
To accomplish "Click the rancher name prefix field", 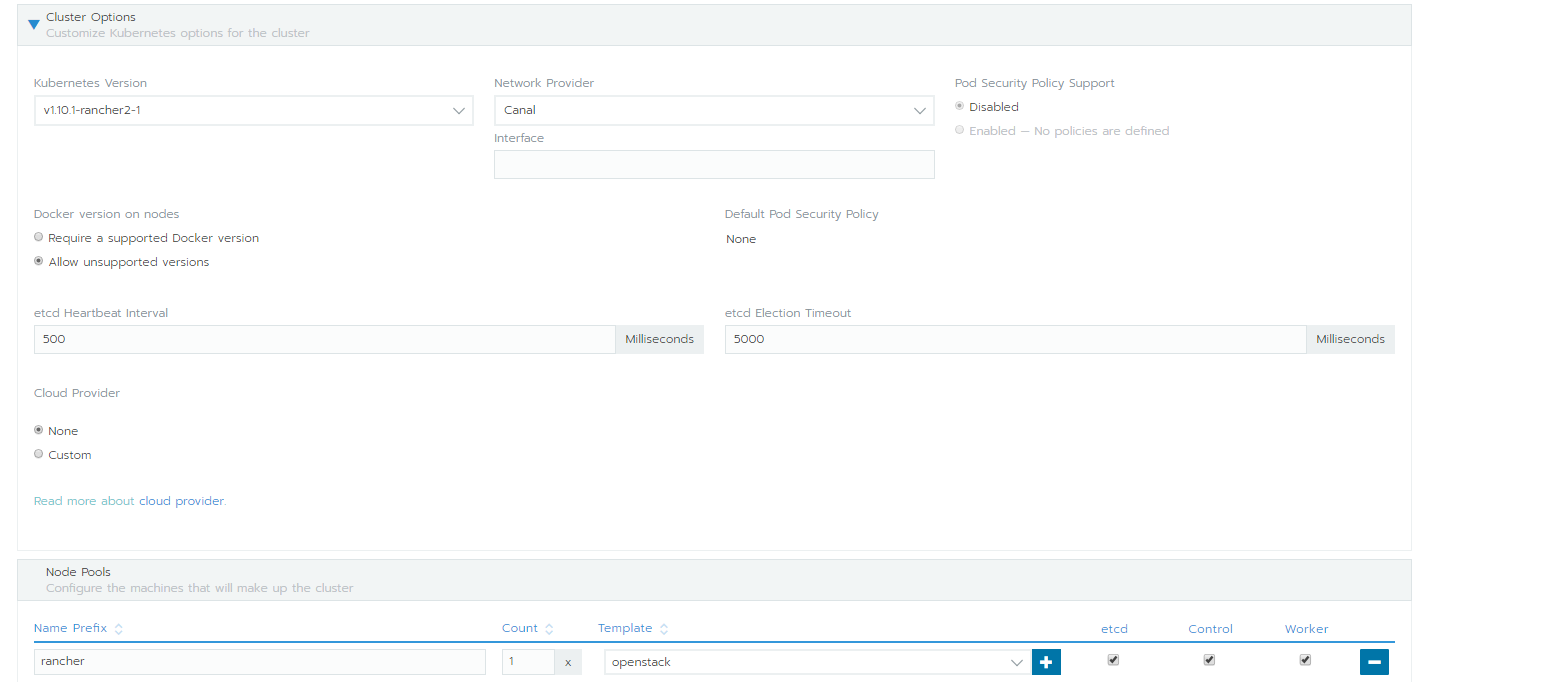I will click(259, 661).
